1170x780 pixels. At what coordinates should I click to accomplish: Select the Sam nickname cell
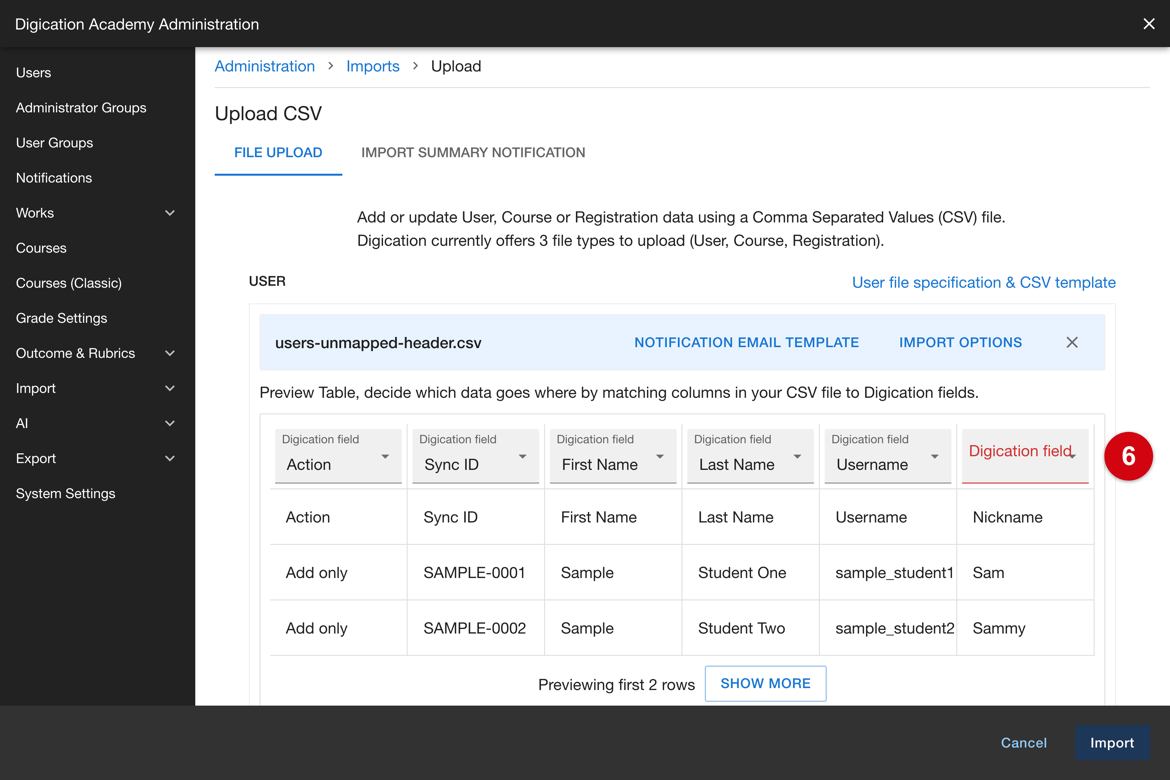pyautogui.click(x=1025, y=572)
